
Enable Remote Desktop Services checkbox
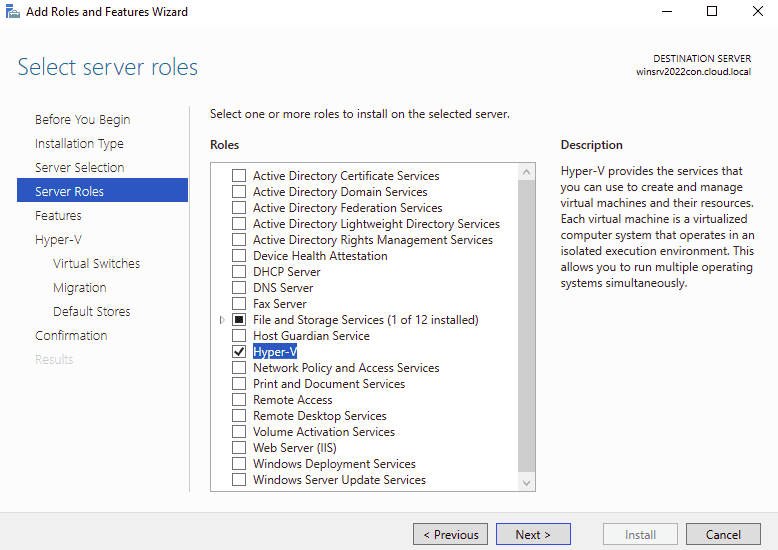click(239, 416)
